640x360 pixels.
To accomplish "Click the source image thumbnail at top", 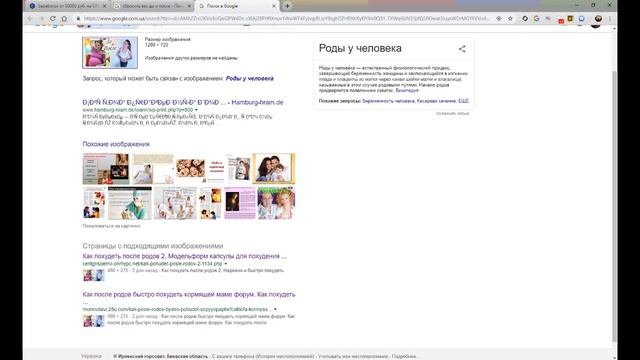I will point(110,53).
